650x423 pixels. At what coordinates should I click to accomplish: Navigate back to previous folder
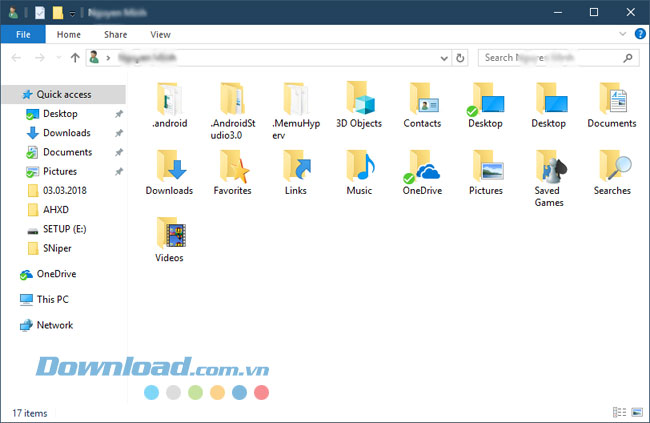(16, 58)
